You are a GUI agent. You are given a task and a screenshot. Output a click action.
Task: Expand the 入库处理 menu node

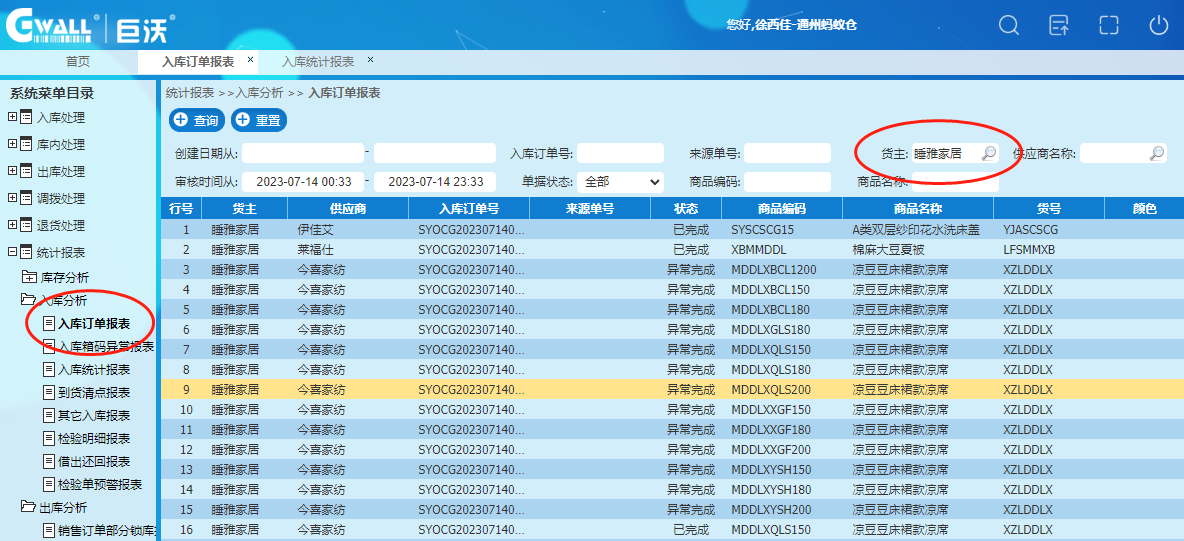point(13,117)
